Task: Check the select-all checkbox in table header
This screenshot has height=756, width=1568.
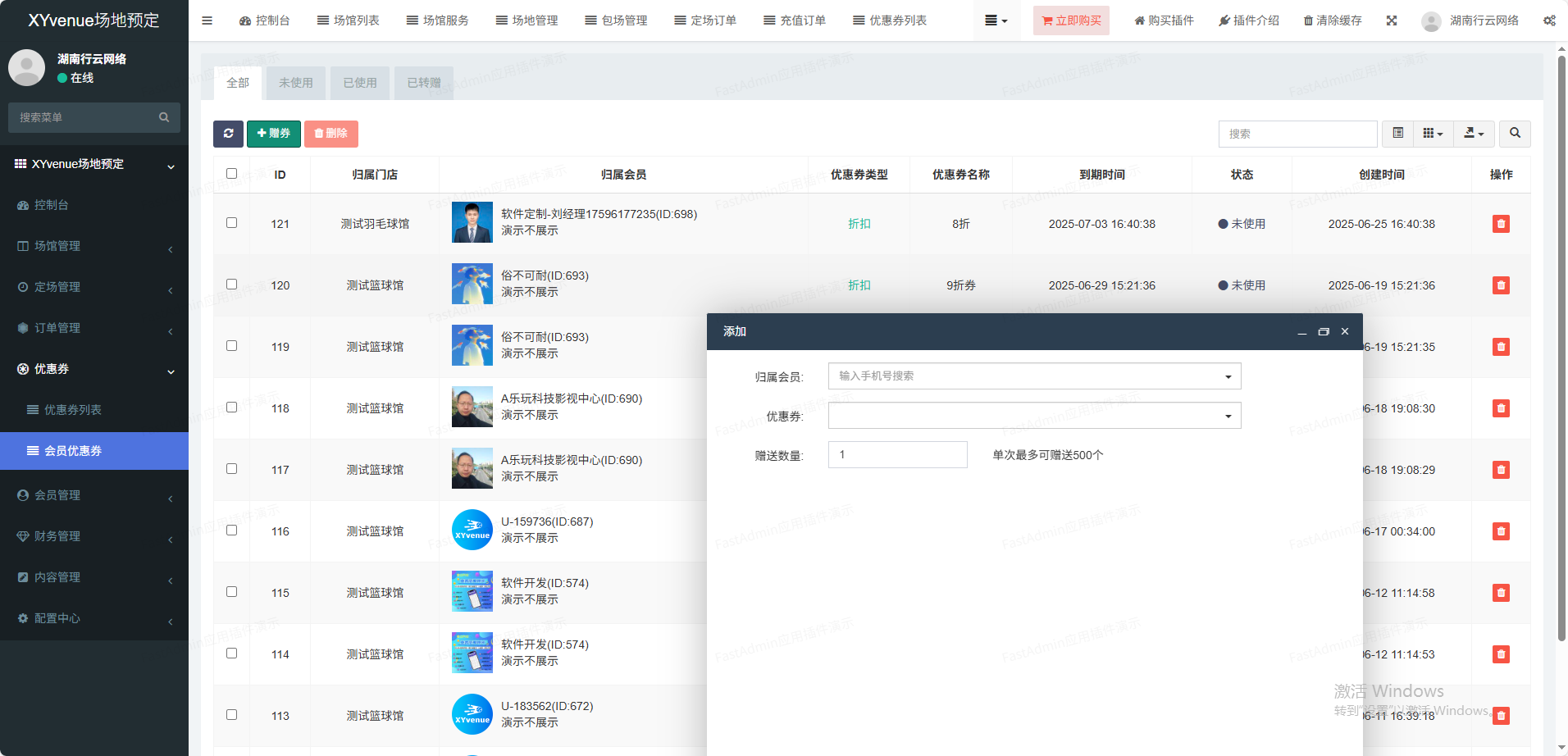Action: pyautogui.click(x=232, y=174)
